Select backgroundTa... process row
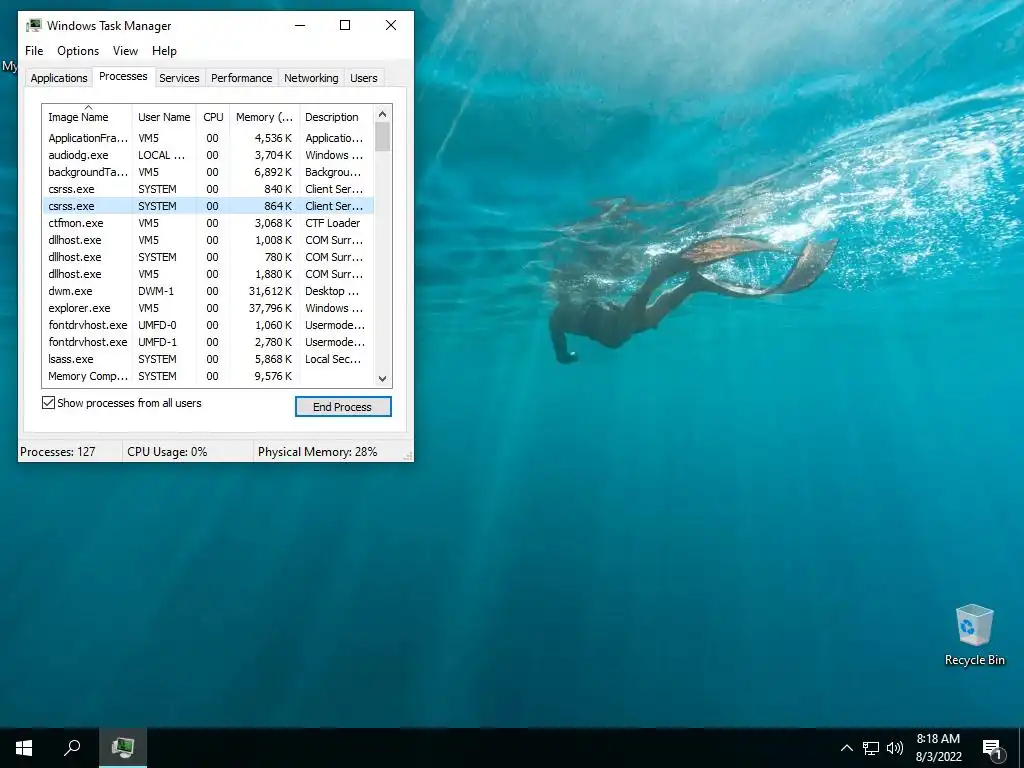Viewport: 1024px width, 768px height. (208, 172)
